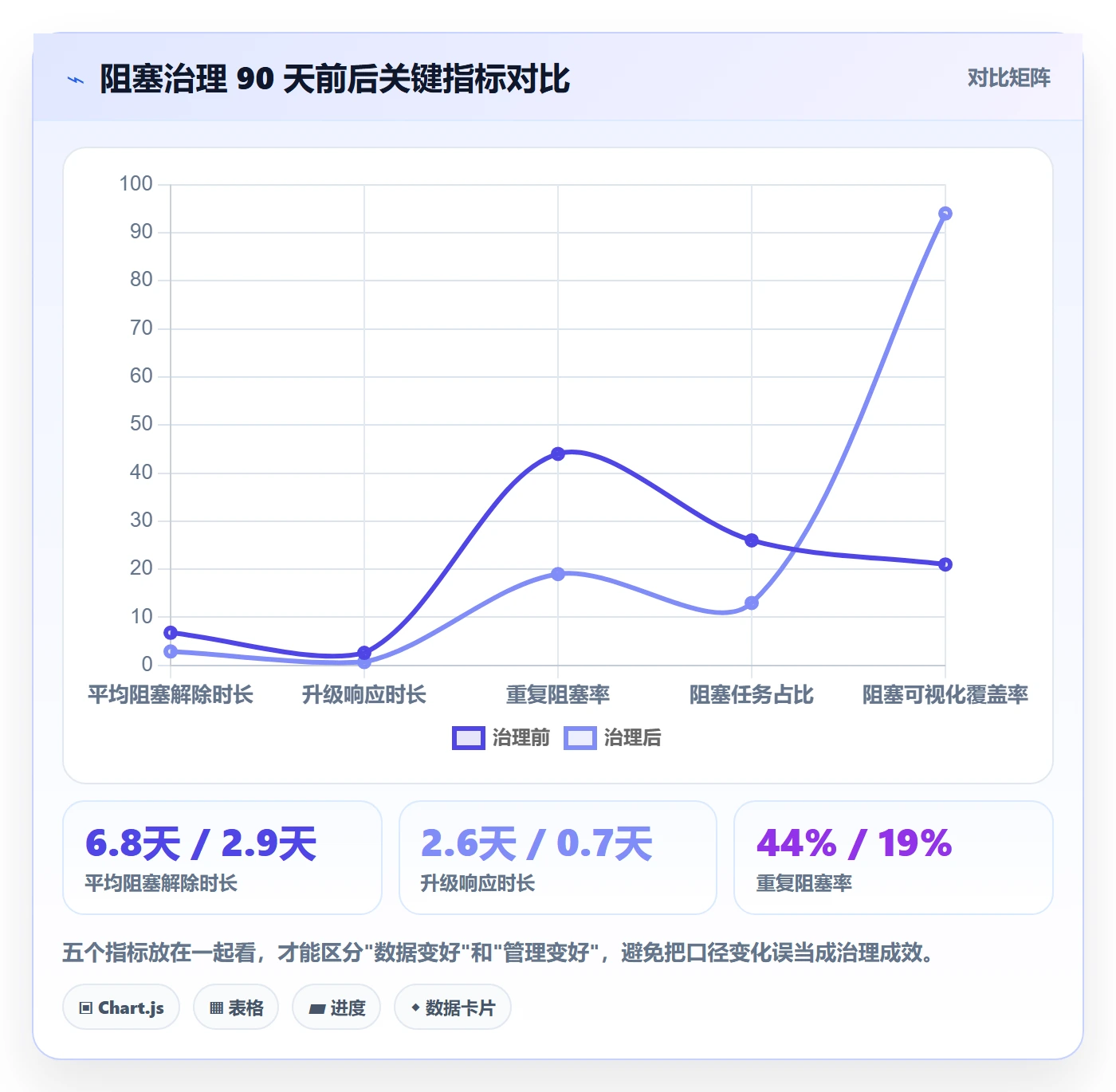Click x-axis label 升级响应时长

pos(364,695)
